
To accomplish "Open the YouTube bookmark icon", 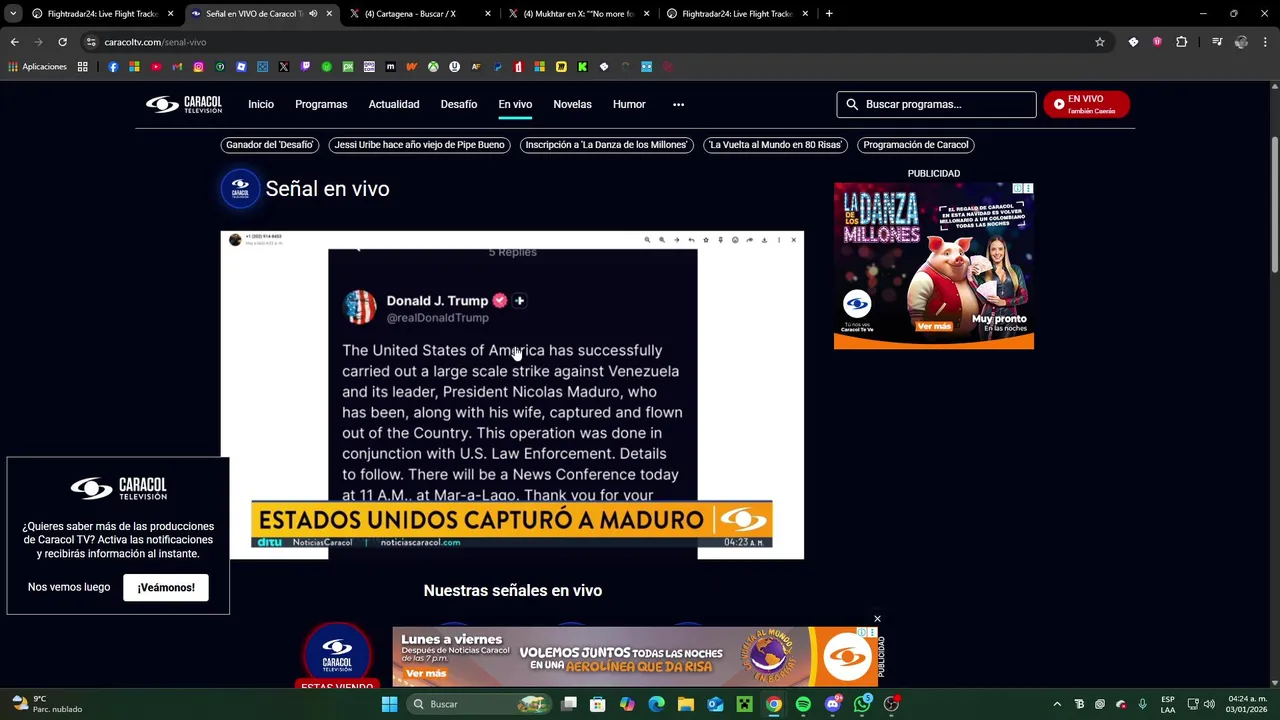I will 156,67.
